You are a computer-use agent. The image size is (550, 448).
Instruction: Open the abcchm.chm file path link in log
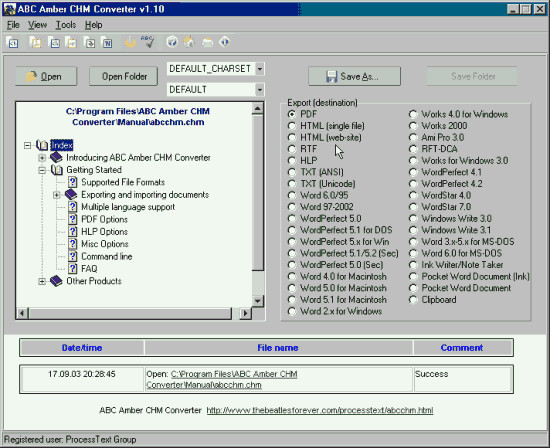click(x=222, y=380)
